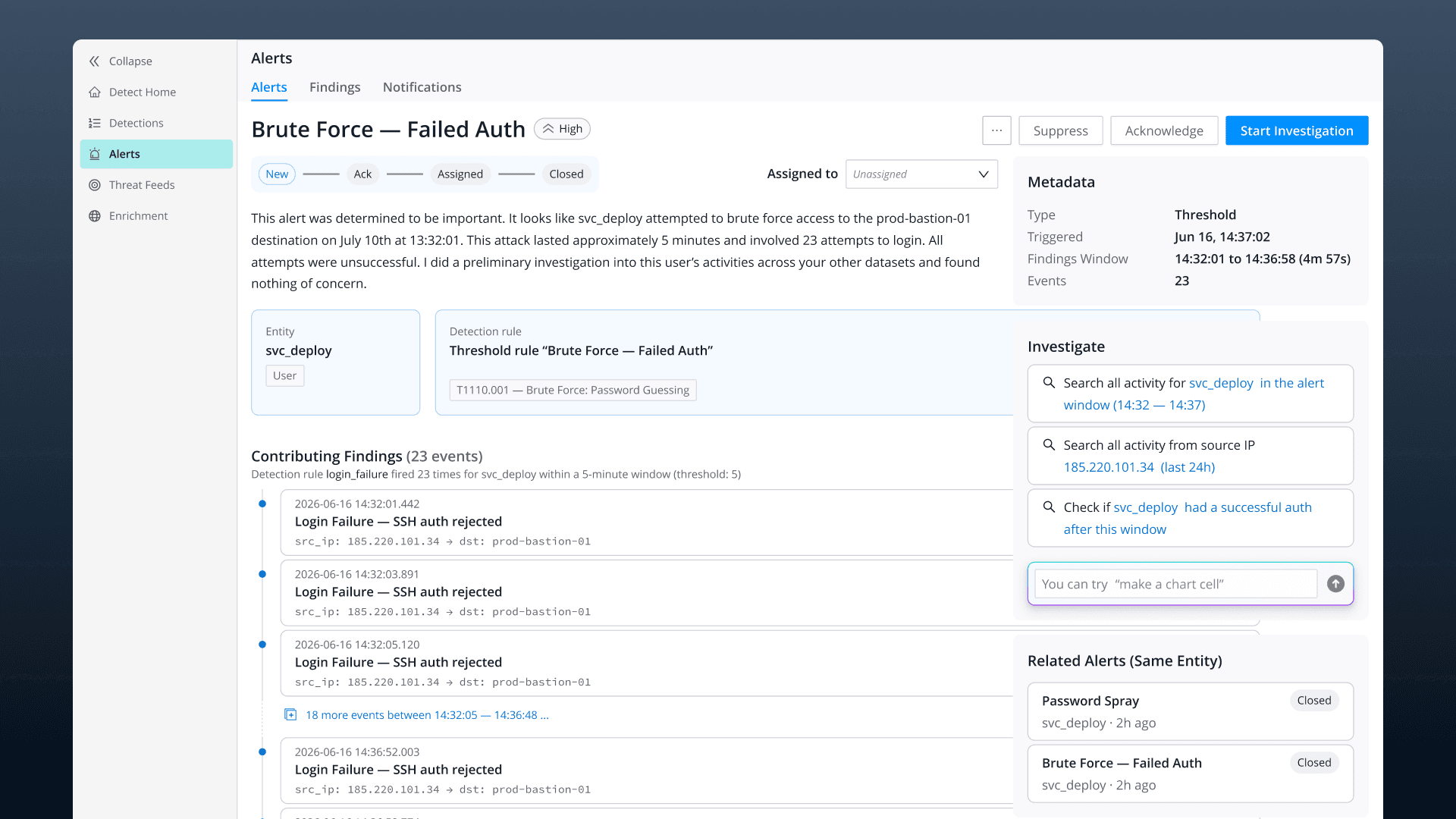Click the Detections list icon
Screen dimensions: 1456x819
[94, 124]
